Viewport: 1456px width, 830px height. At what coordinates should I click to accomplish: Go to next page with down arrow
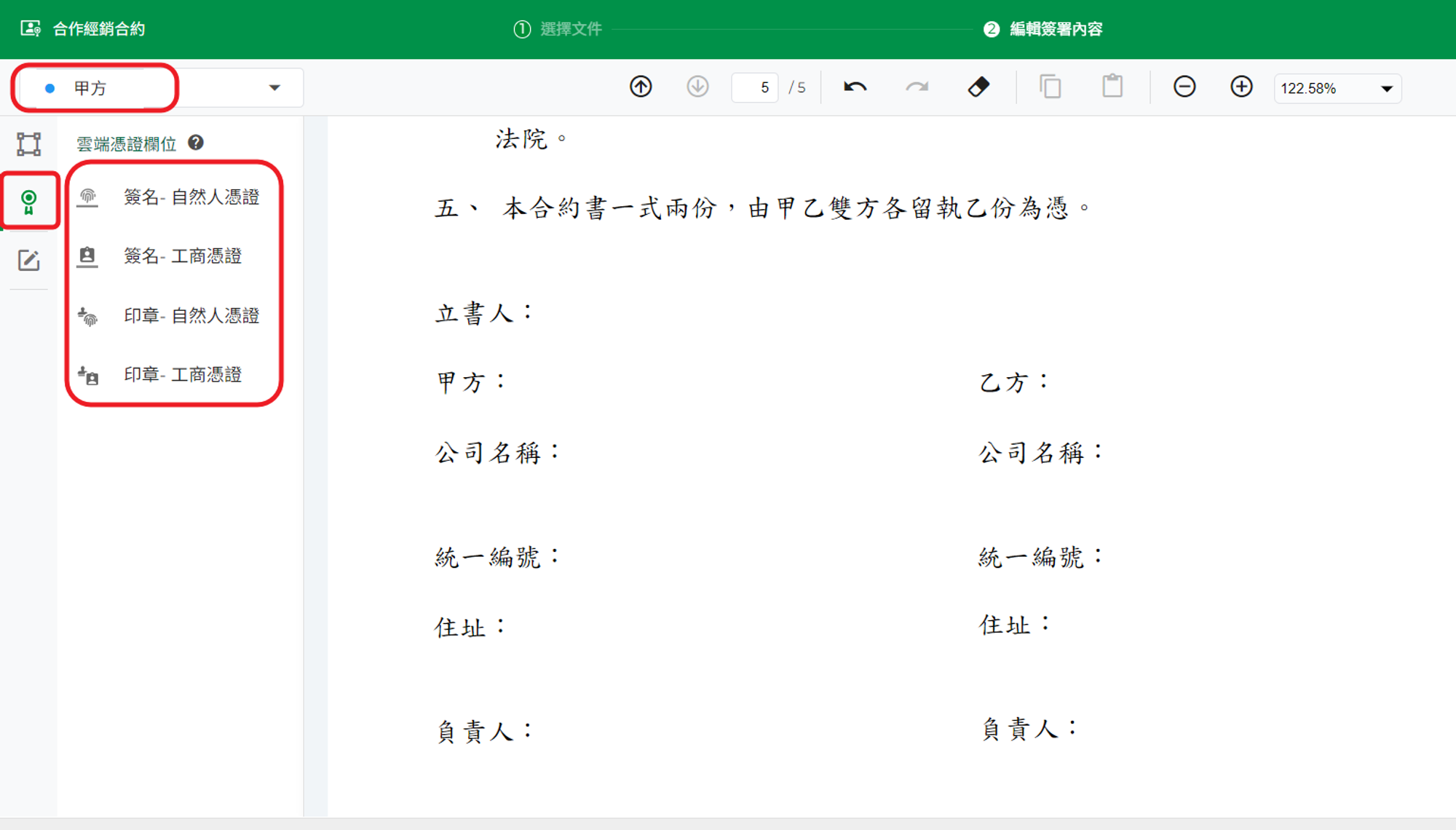click(x=697, y=87)
